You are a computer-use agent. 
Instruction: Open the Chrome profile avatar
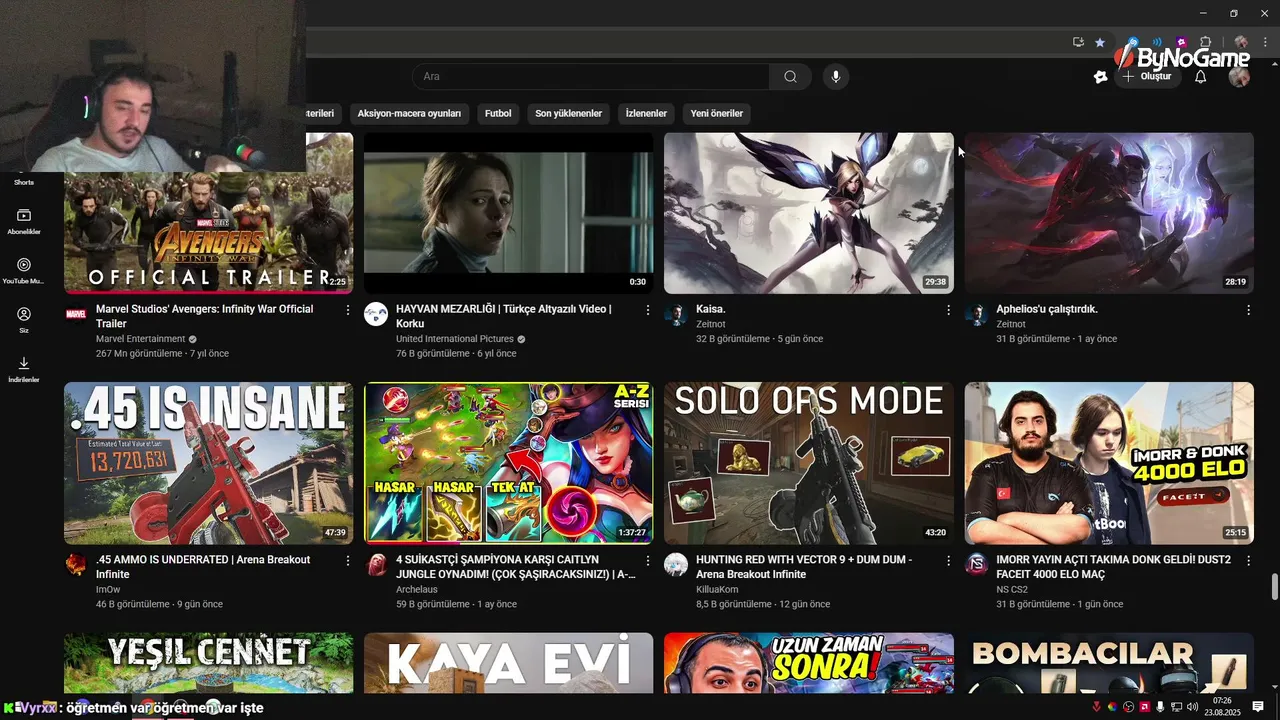click(x=1241, y=42)
